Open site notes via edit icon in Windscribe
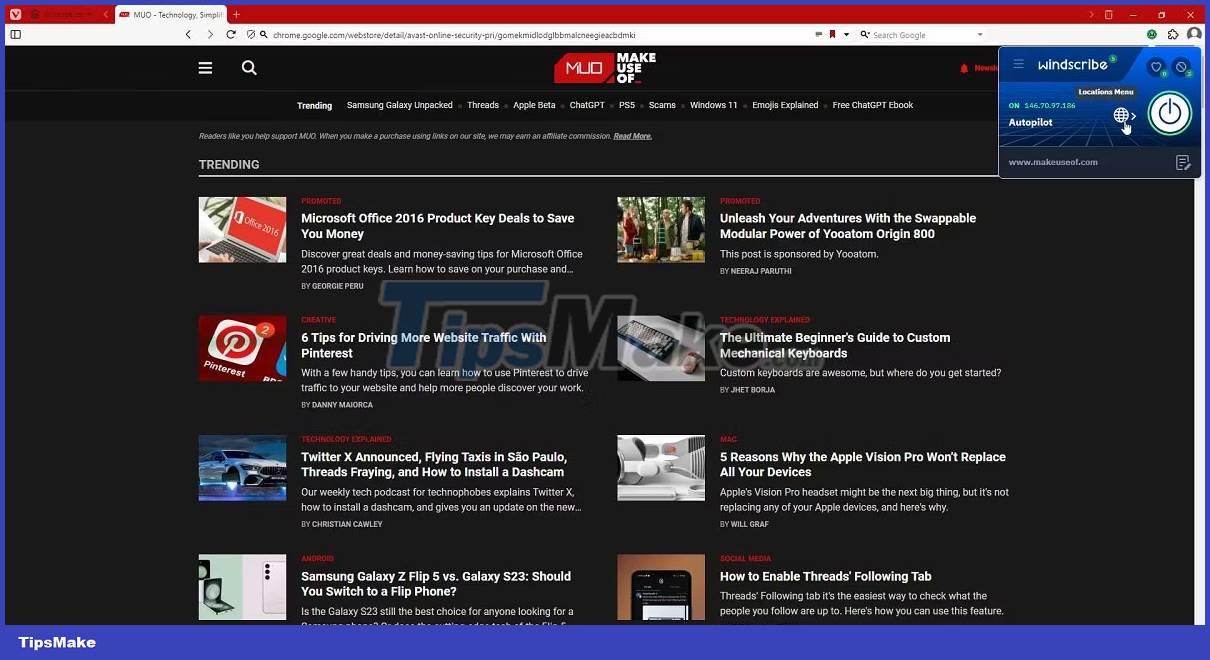The height and width of the screenshot is (660, 1210). tap(1182, 162)
